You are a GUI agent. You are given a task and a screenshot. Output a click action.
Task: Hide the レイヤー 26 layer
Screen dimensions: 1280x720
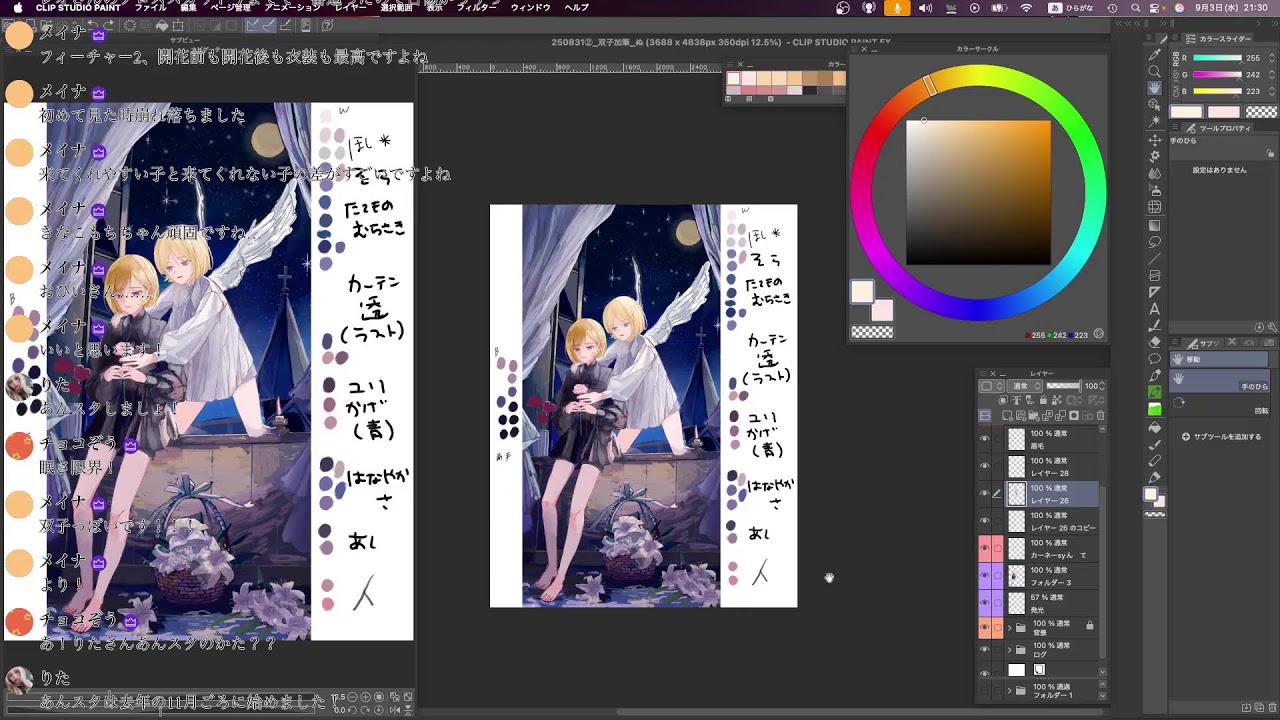(x=984, y=493)
